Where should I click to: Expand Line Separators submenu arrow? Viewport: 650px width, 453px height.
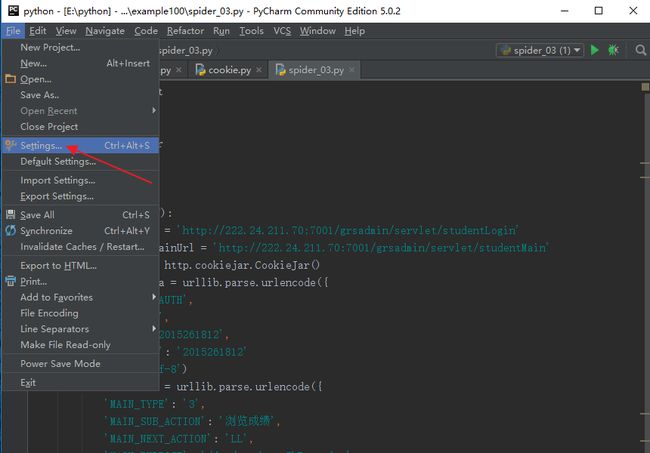tap(154, 329)
